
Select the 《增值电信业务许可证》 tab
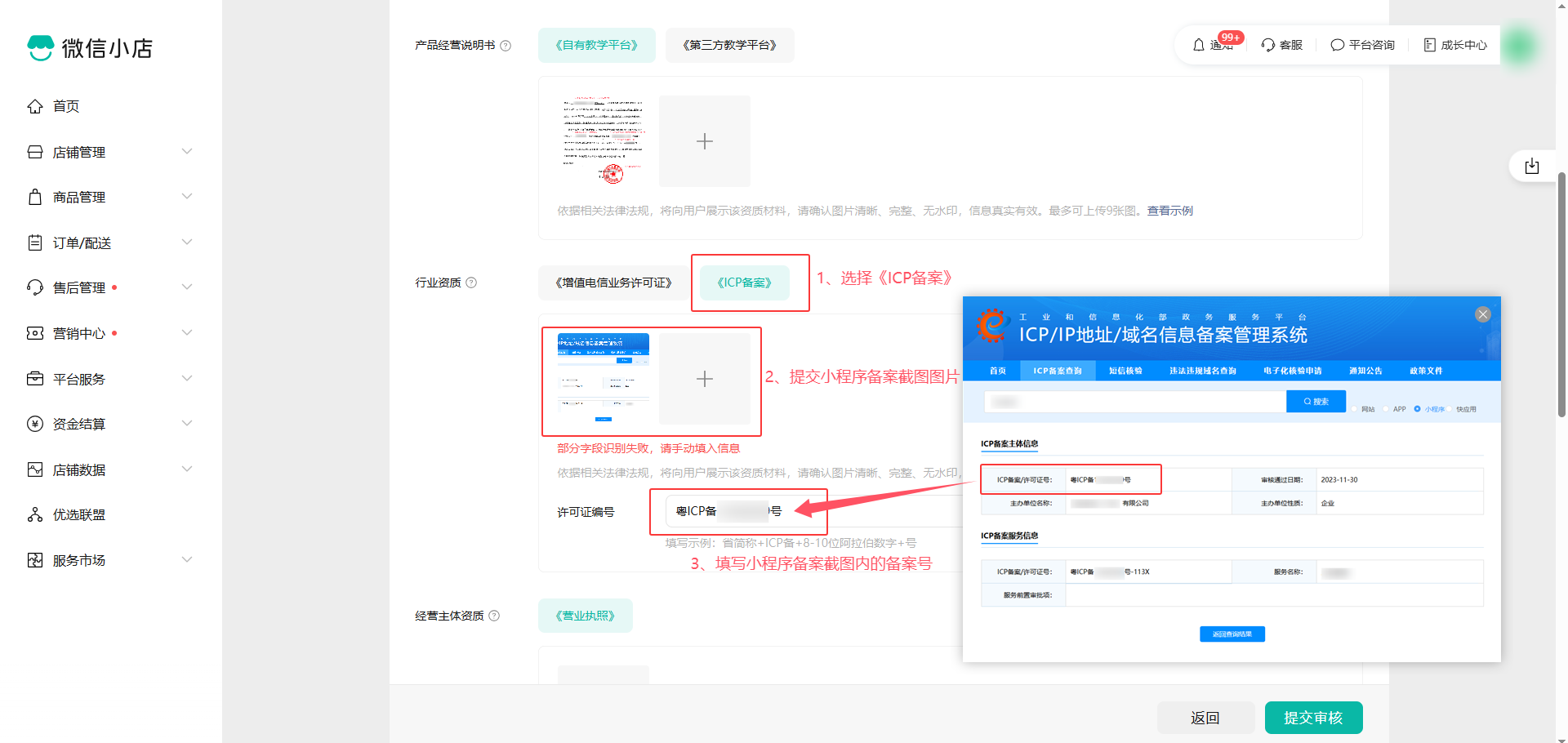613,283
